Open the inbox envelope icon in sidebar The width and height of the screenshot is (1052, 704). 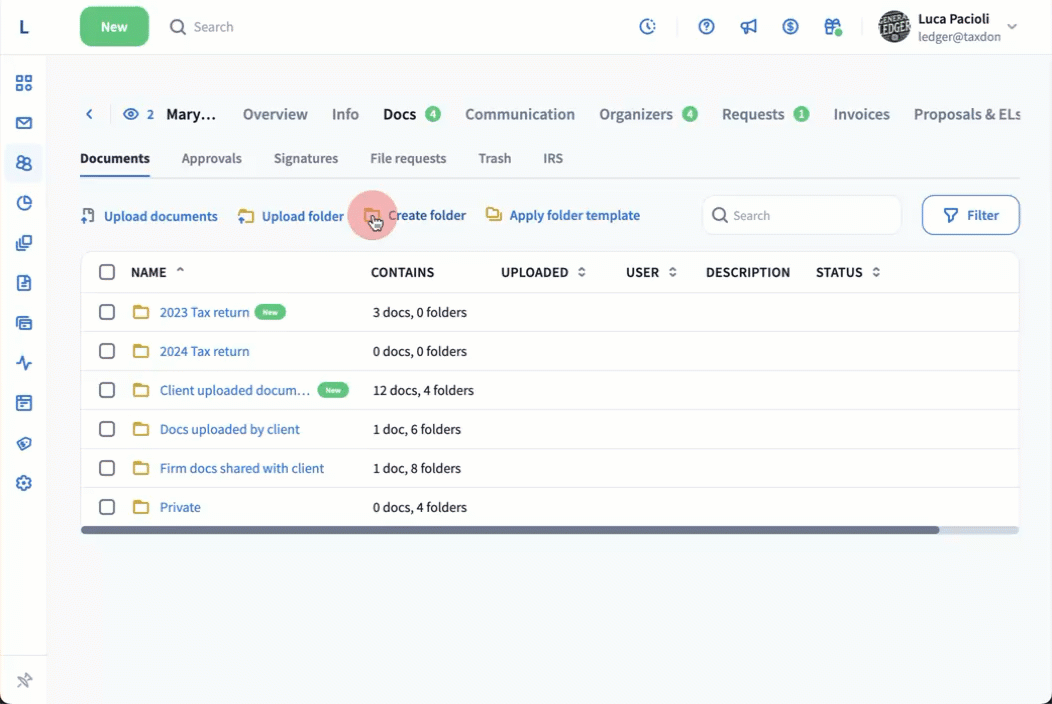pyautogui.click(x=24, y=123)
